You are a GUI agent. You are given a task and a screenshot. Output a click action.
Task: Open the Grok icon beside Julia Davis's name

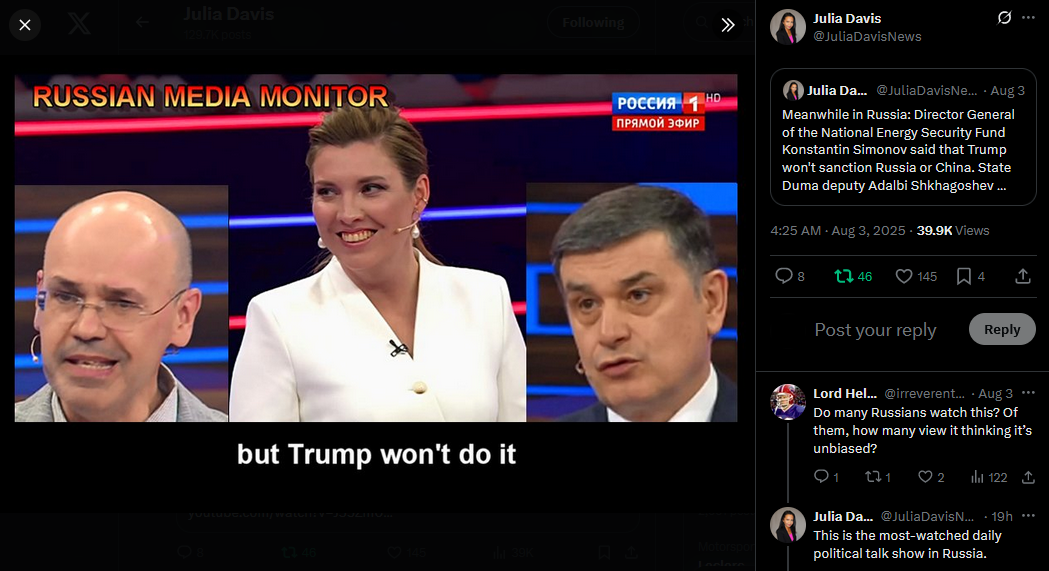pos(1004,18)
